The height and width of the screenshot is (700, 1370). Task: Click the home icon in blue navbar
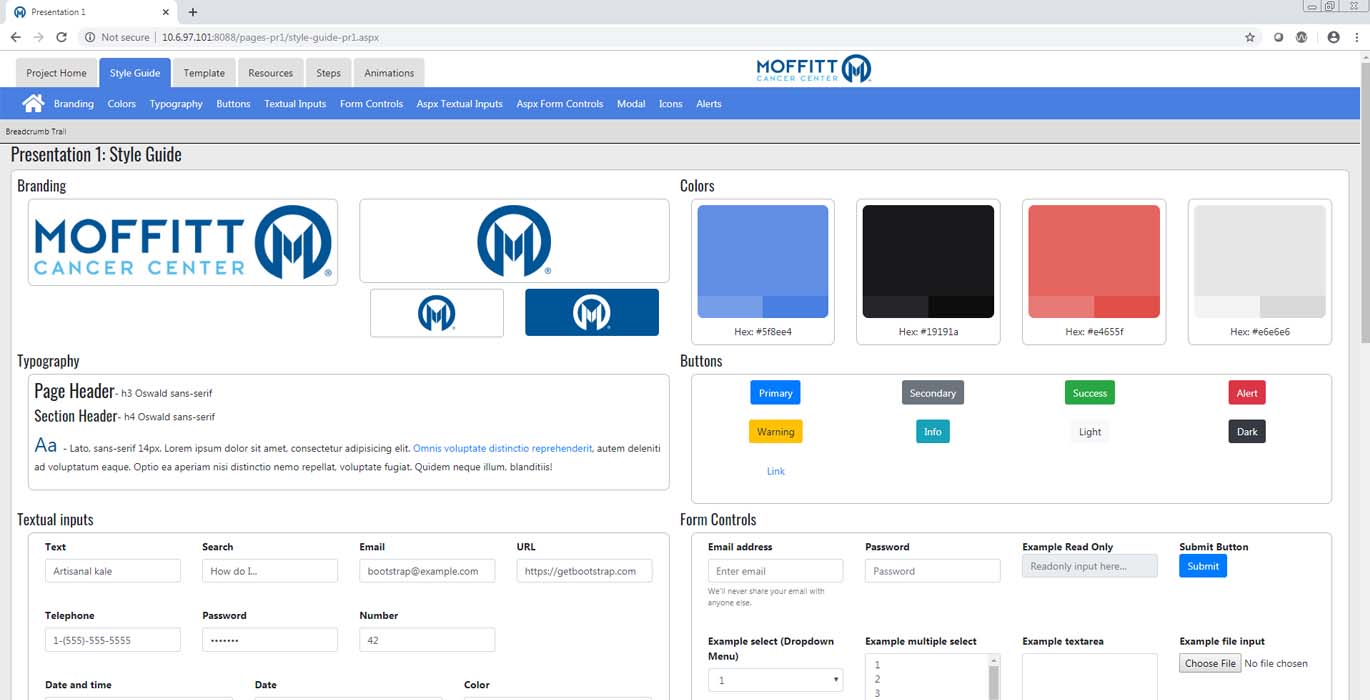pos(33,103)
